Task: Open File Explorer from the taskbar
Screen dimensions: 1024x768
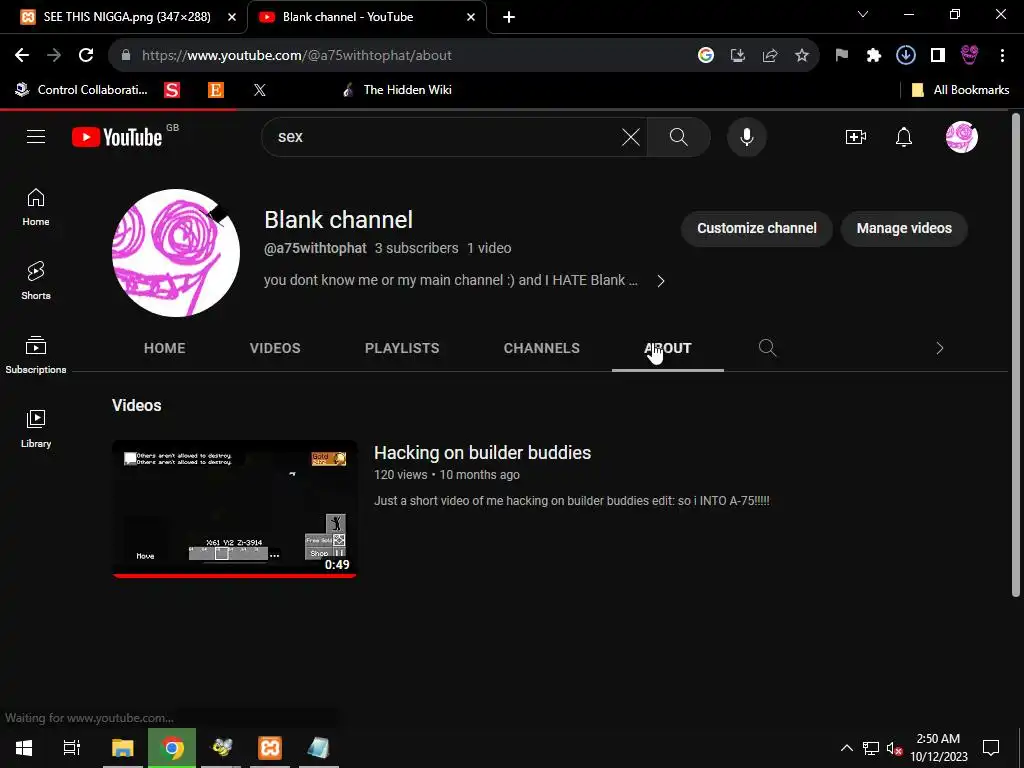Action: tap(123, 748)
